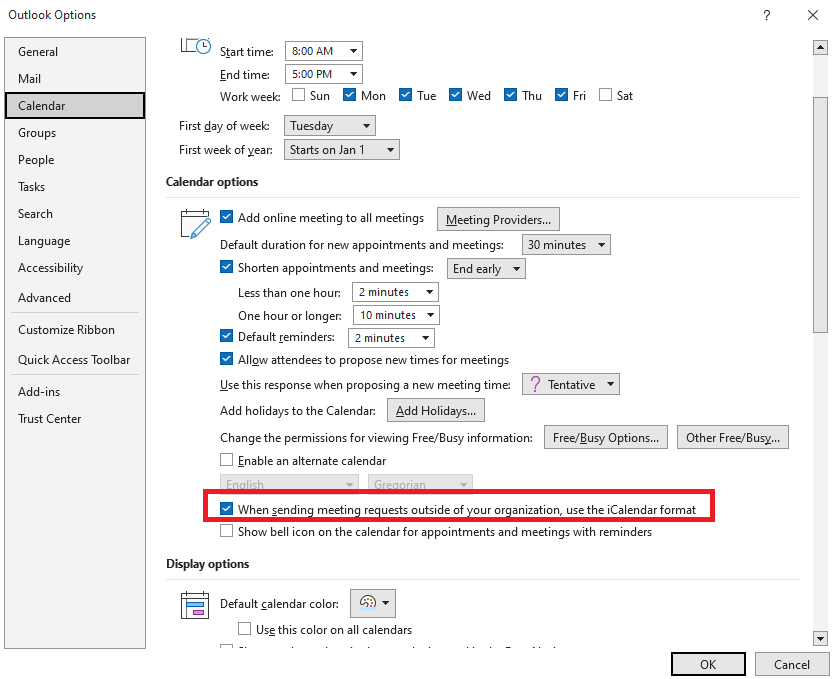Click the Other Free/Busy button
This screenshot has width=834, height=679.
[x=733, y=437]
